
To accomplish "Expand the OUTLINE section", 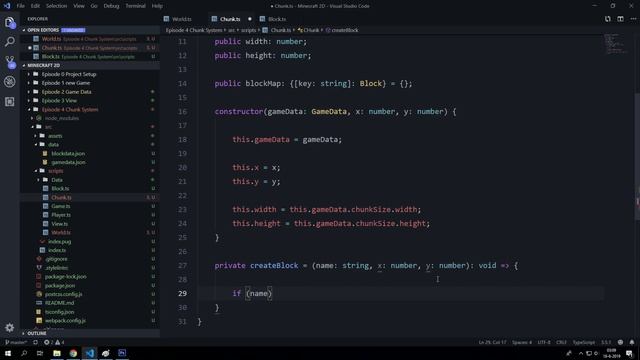I will point(37,333).
